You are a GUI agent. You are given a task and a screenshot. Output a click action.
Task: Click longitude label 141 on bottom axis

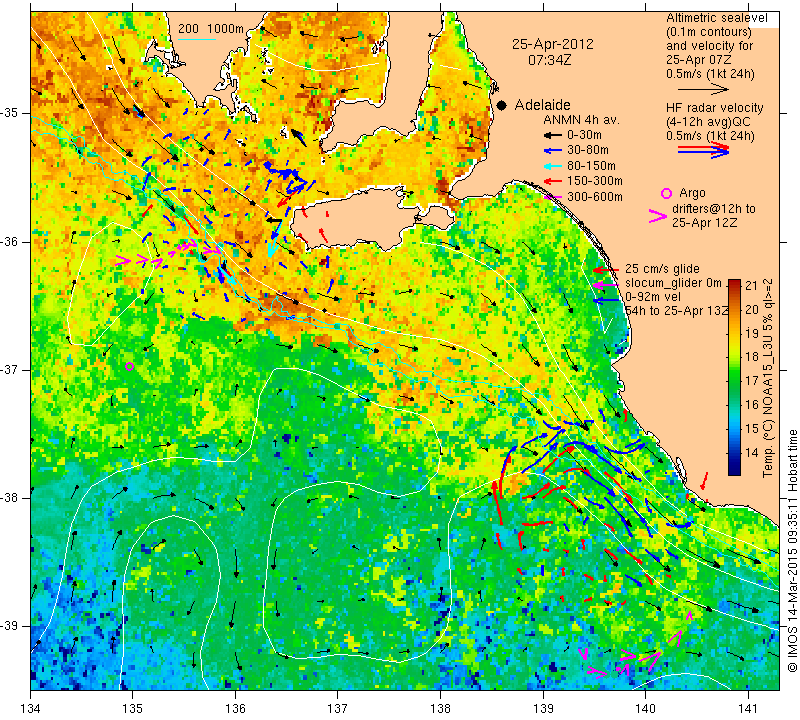pos(748,709)
